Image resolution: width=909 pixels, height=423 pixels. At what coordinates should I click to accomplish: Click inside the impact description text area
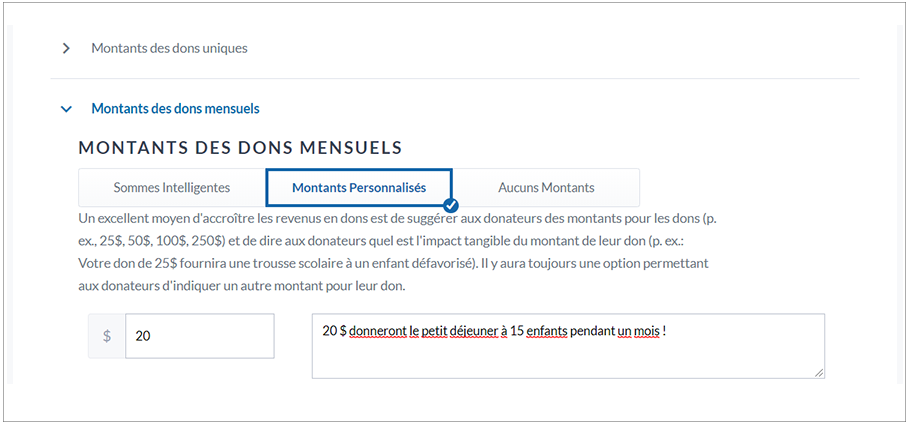click(x=567, y=356)
